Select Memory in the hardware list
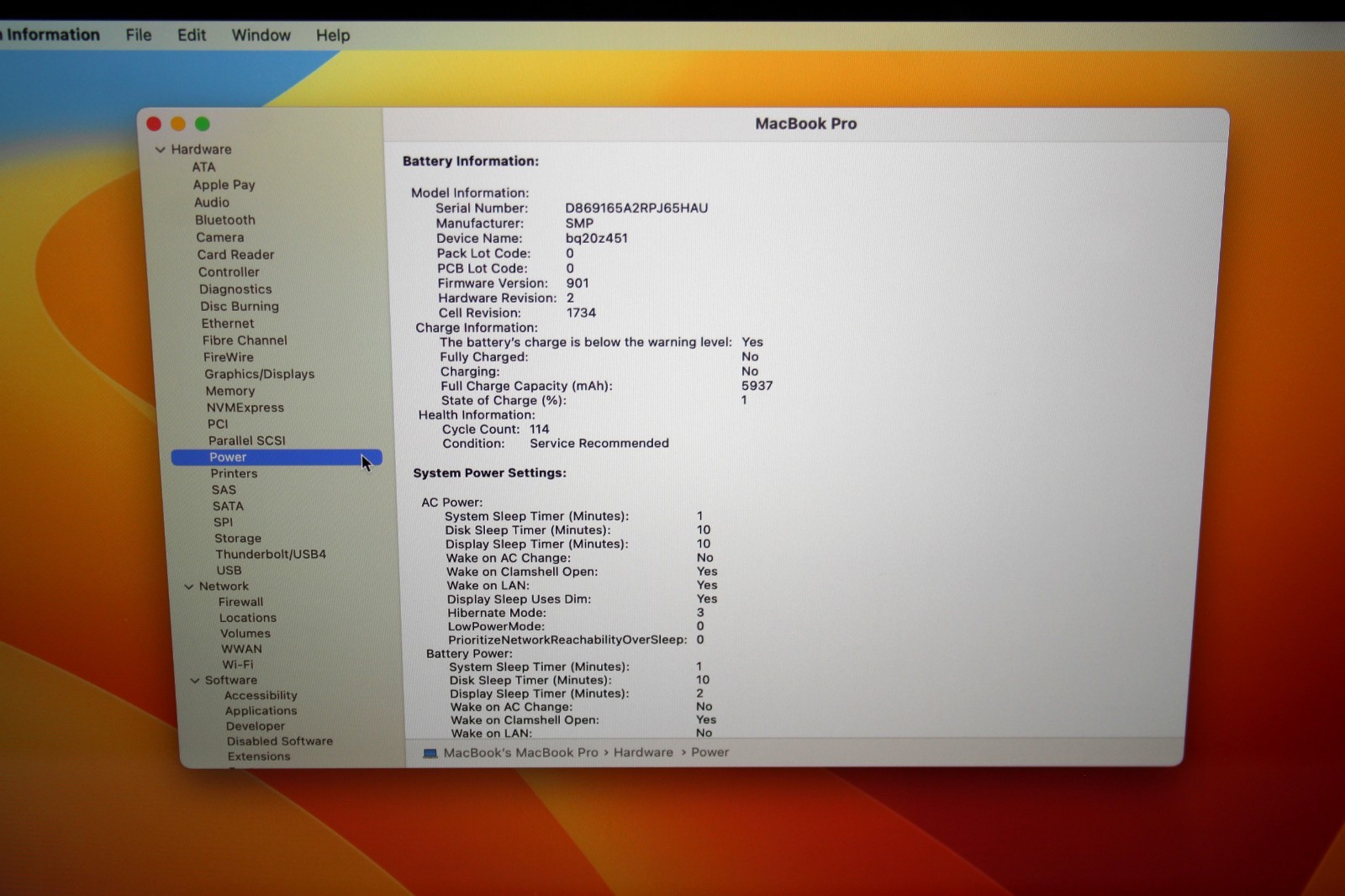The height and width of the screenshot is (896, 1345). [x=230, y=391]
